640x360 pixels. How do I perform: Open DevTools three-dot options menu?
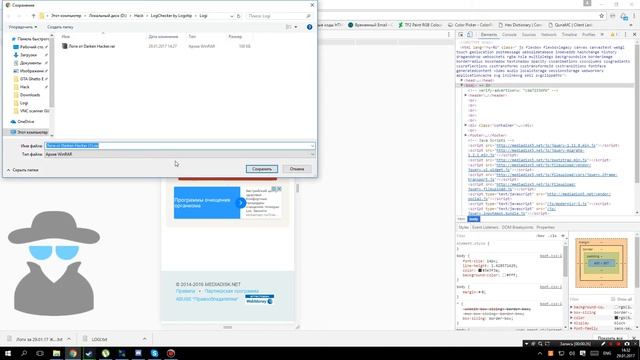coord(625,35)
